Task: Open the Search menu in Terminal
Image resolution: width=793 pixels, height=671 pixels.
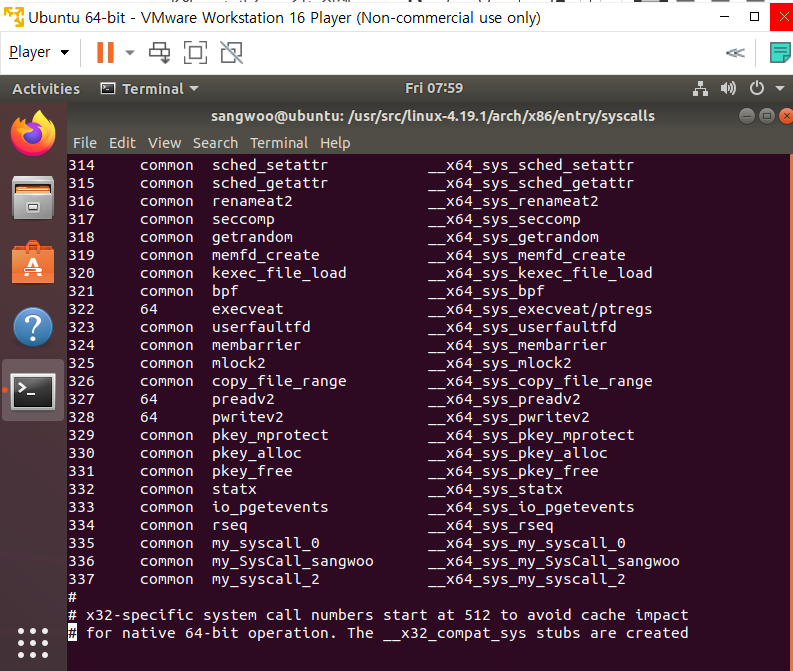Action: coord(215,143)
